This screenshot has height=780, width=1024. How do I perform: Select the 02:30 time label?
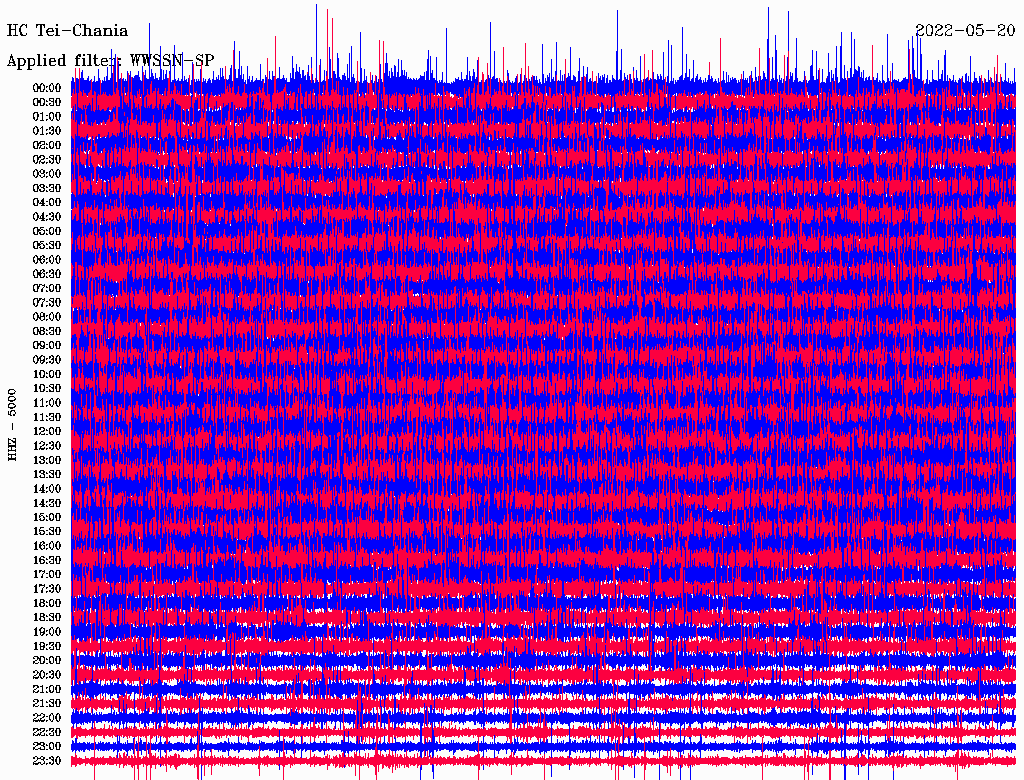[47, 160]
